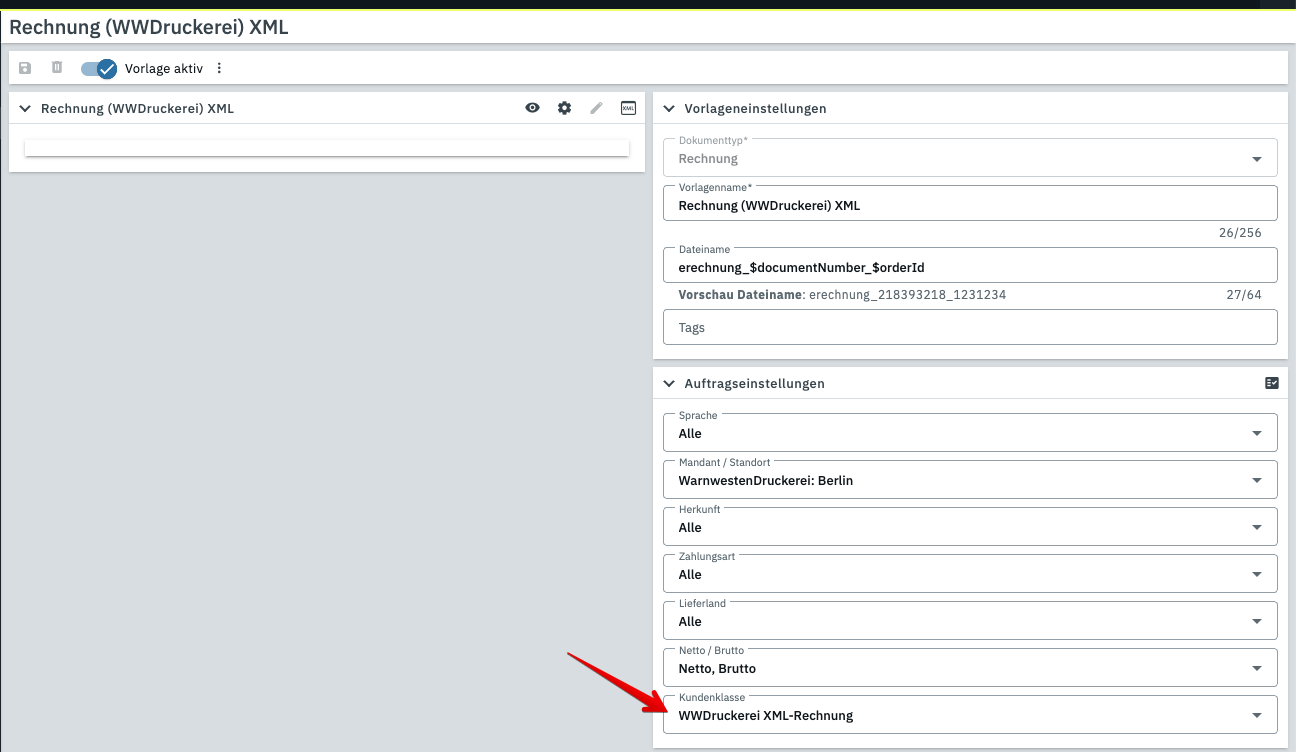The height and width of the screenshot is (752, 1296).
Task: Collapse the Rechnung (WWDruckerei) XML panel
Action: tap(25, 108)
